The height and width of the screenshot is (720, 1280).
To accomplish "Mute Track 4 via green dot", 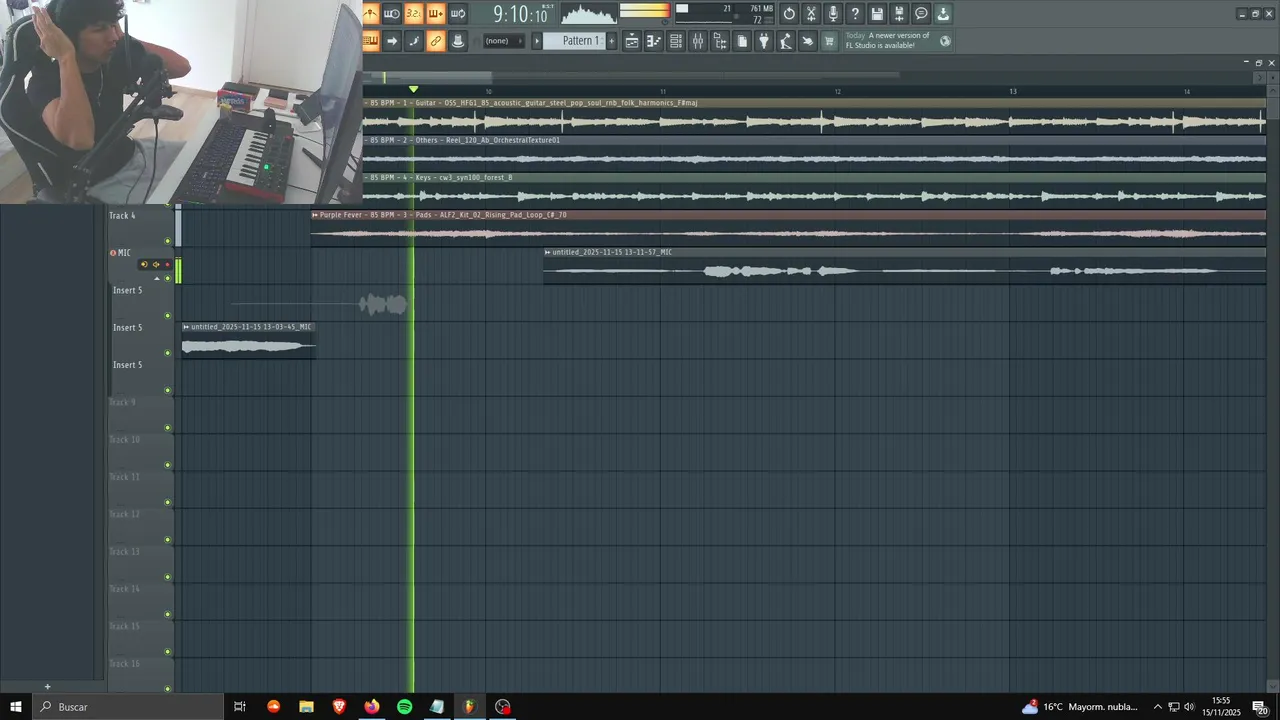I will coord(168,241).
